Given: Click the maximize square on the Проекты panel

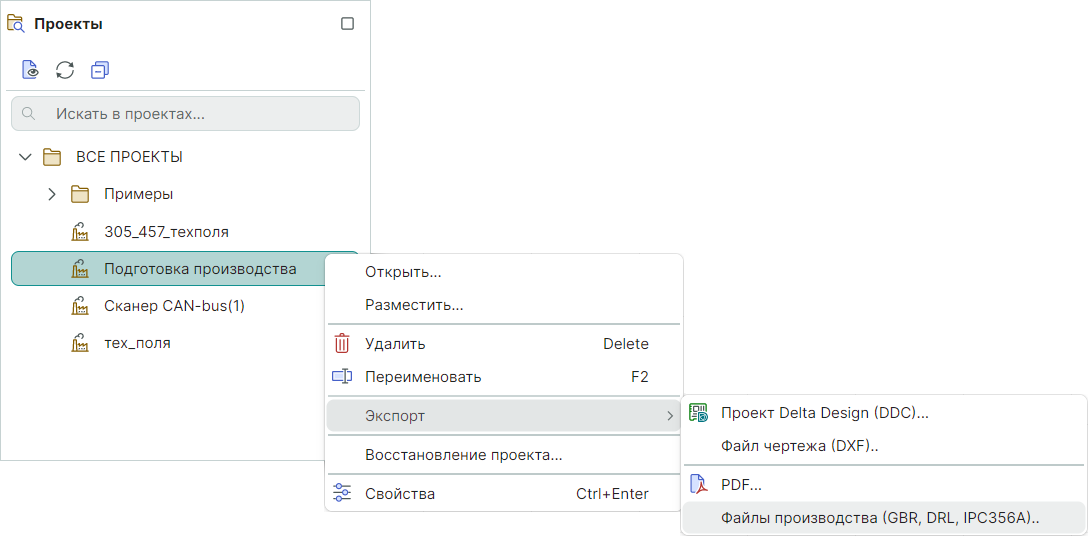Looking at the screenshot, I should click(x=348, y=24).
